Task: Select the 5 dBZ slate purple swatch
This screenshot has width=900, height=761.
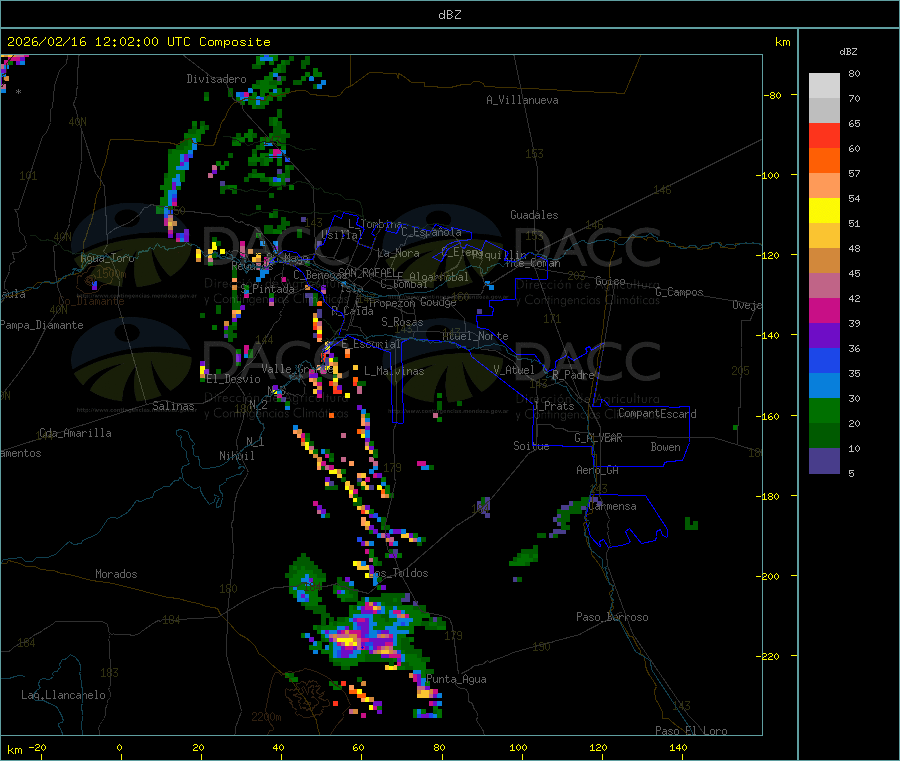Action: pyautogui.click(x=824, y=461)
